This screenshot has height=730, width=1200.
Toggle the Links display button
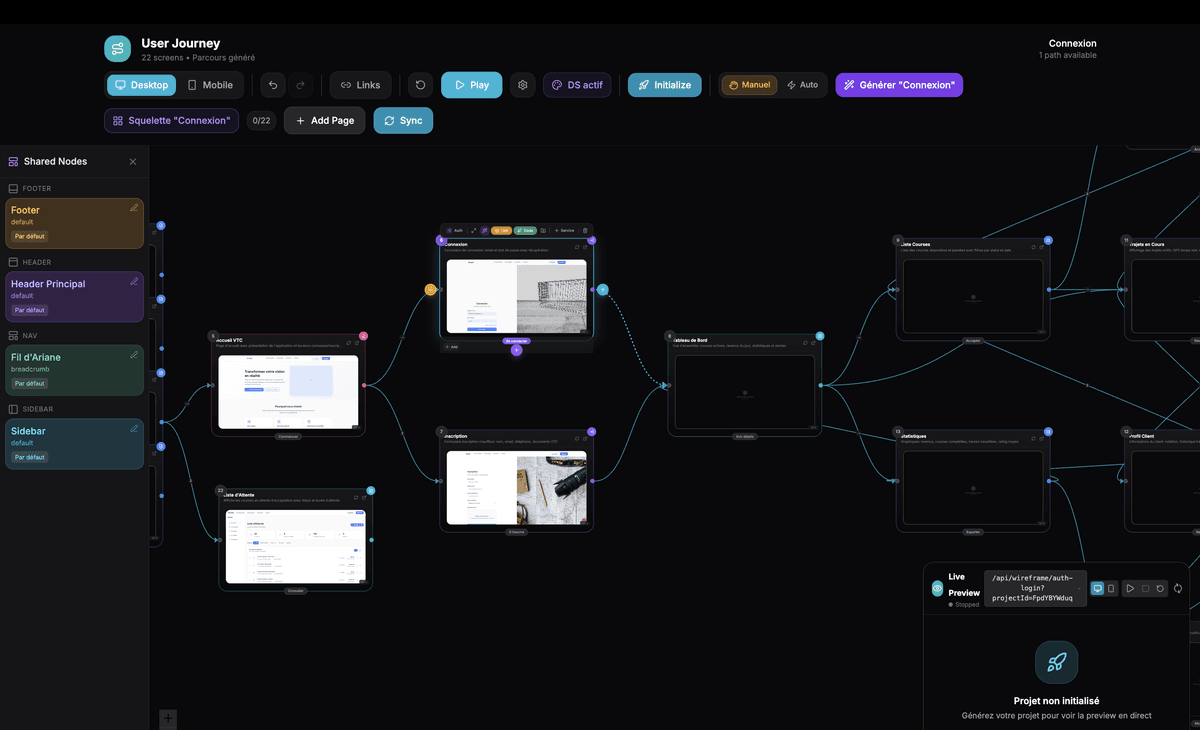[360, 85]
